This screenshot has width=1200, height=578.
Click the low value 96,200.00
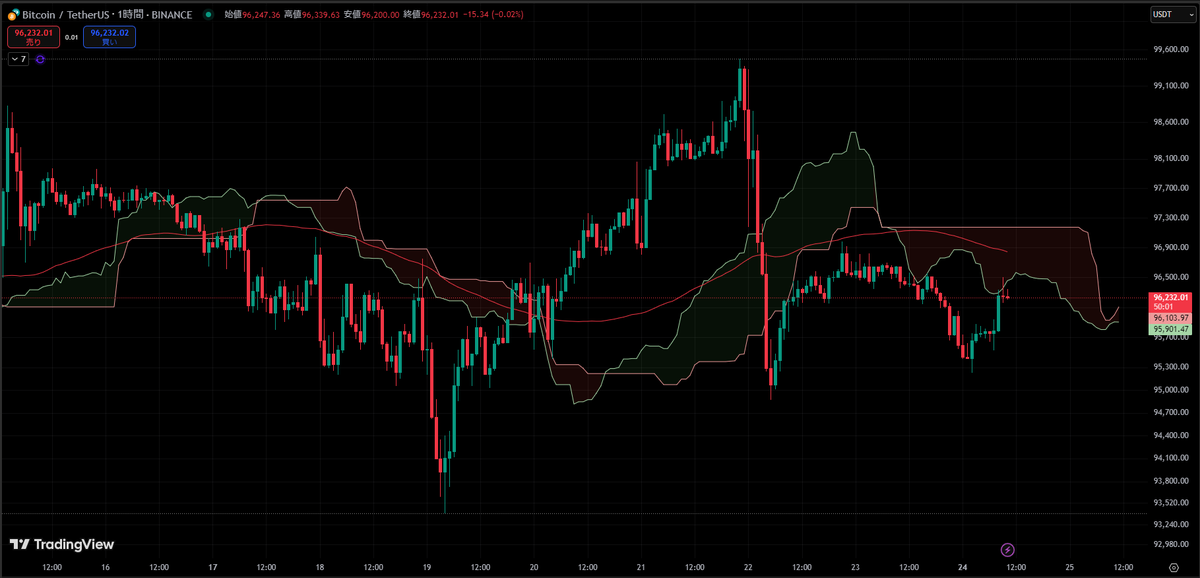[380, 15]
